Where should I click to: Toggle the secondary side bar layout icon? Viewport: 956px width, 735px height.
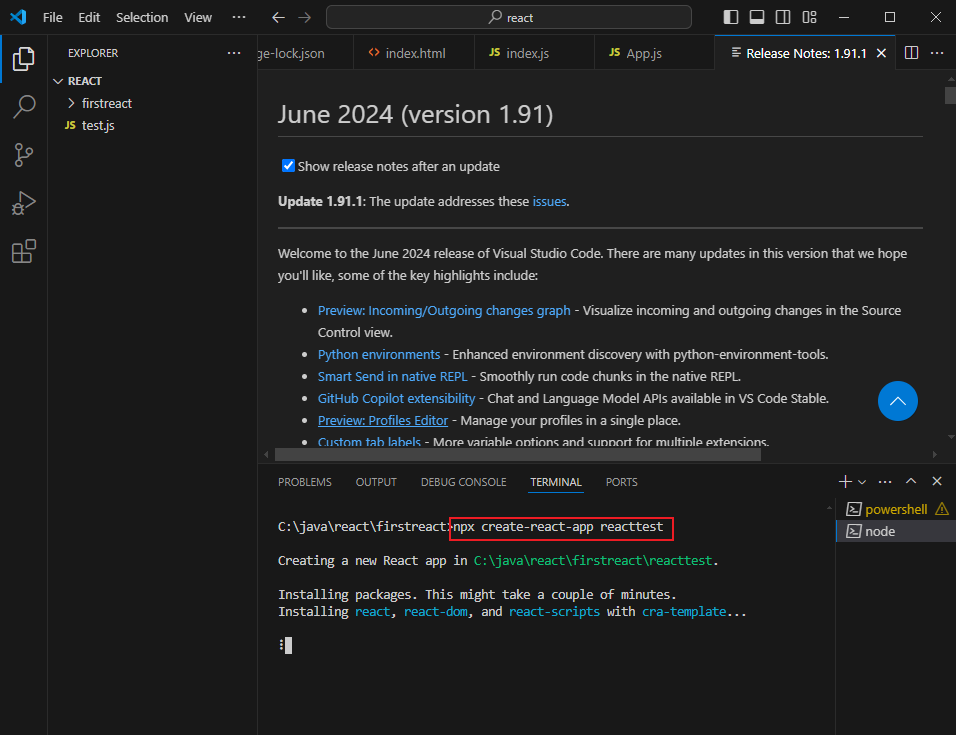pyautogui.click(x=783, y=17)
